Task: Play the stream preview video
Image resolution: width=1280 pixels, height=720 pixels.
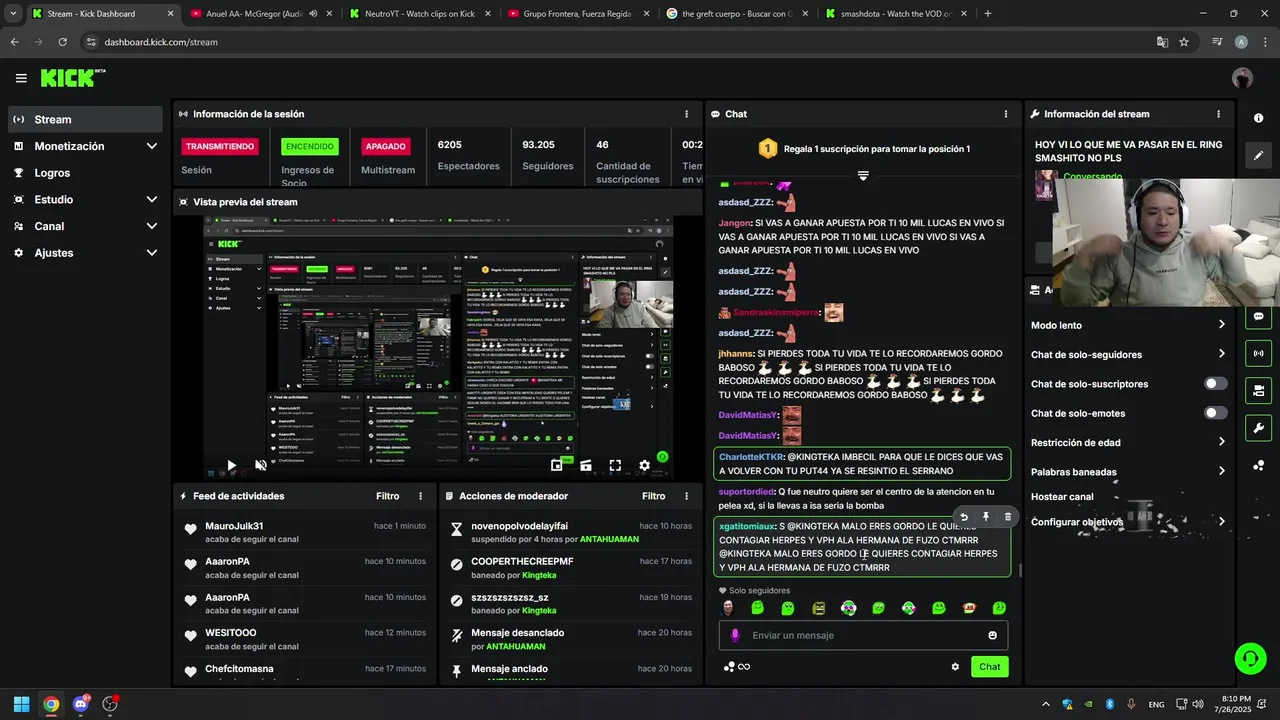Action: (x=232, y=465)
